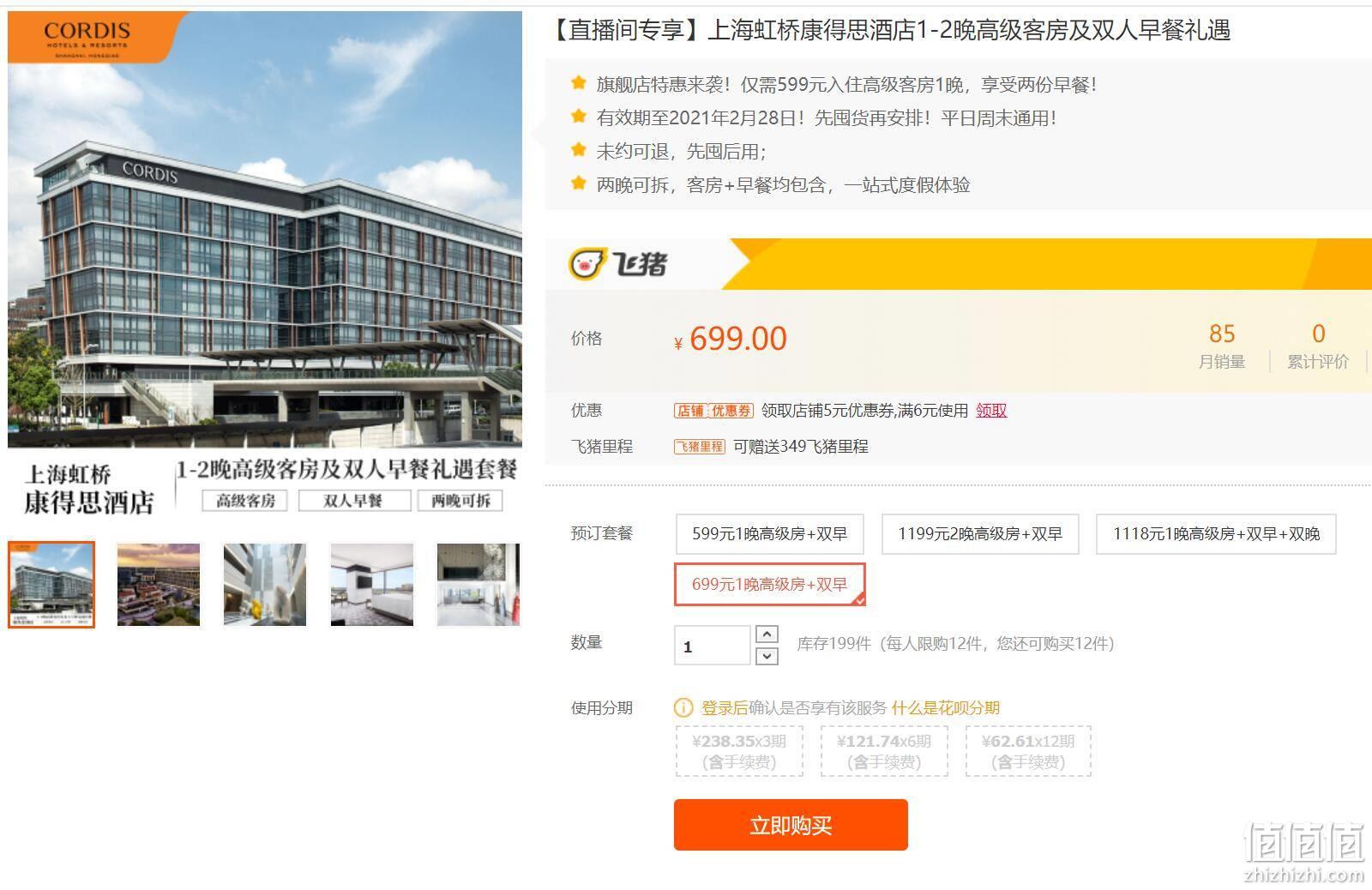Click the 店铺优惠券 coupon tag

tap(713, 411)
